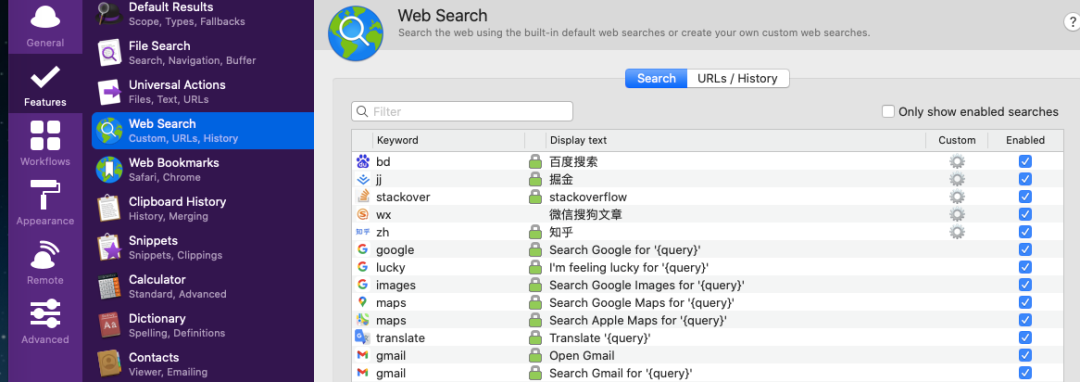
Task: Open Clipboard History feature settings
Action: 202,208
